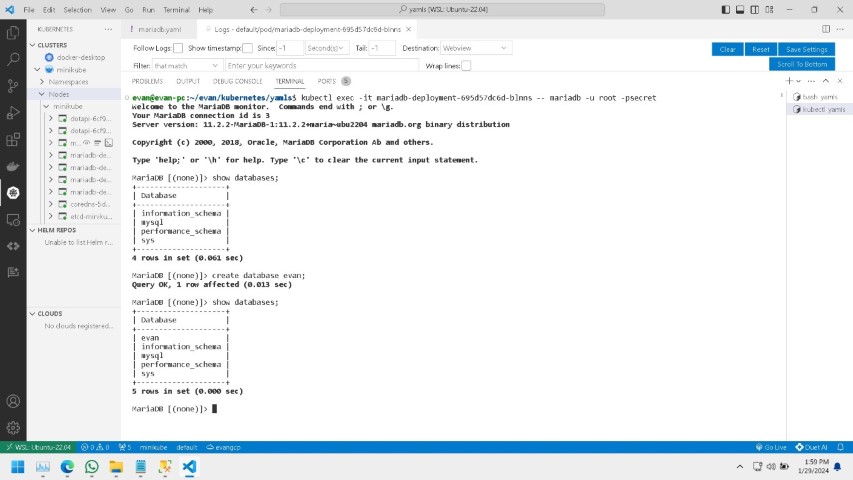The width and height of the screenshot is (853, 480).
Task: Add a new terminal with plus icon
Action: click(789, 81)
